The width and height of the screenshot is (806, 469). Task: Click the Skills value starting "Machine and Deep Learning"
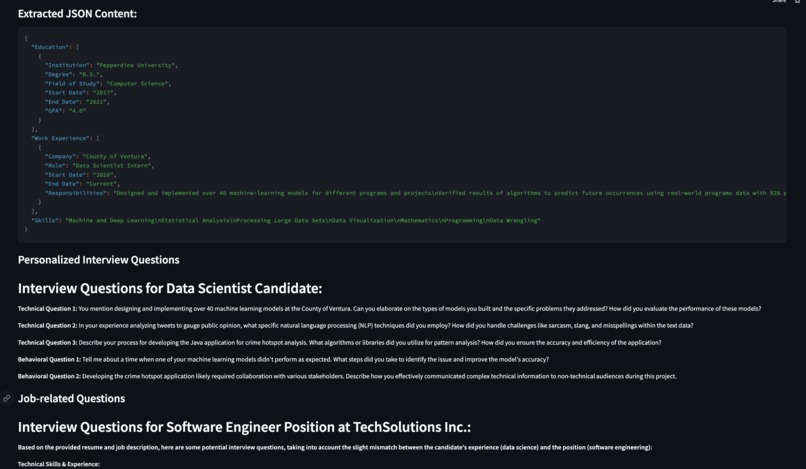click(303, 220)
